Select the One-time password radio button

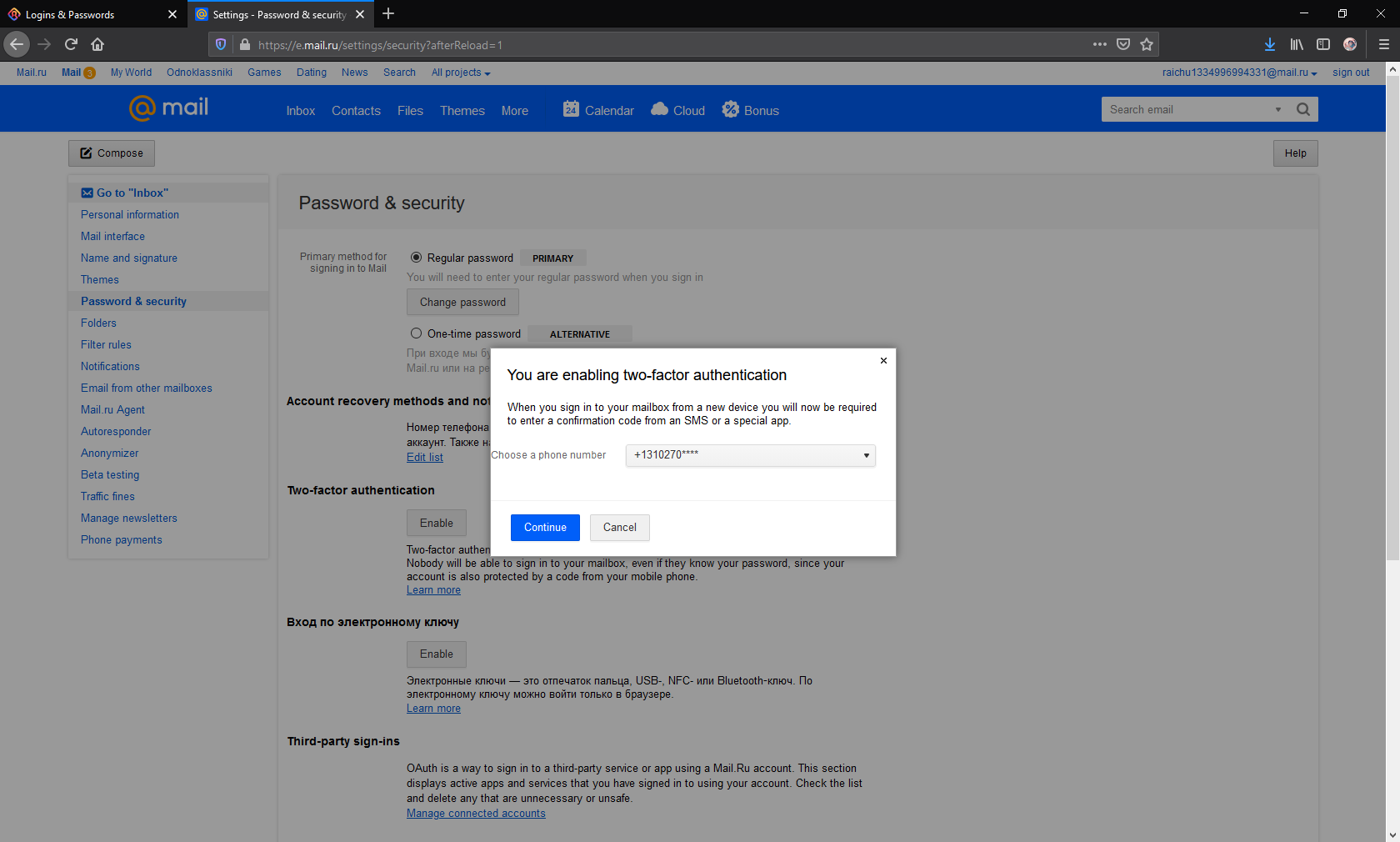click(416, 333)
